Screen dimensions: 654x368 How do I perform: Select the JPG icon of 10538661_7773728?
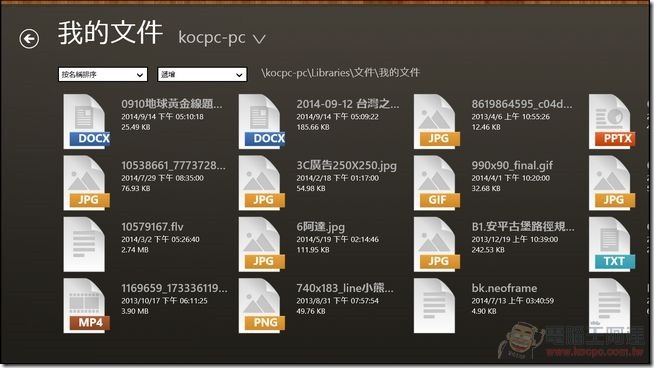click(x=86, y=183)
